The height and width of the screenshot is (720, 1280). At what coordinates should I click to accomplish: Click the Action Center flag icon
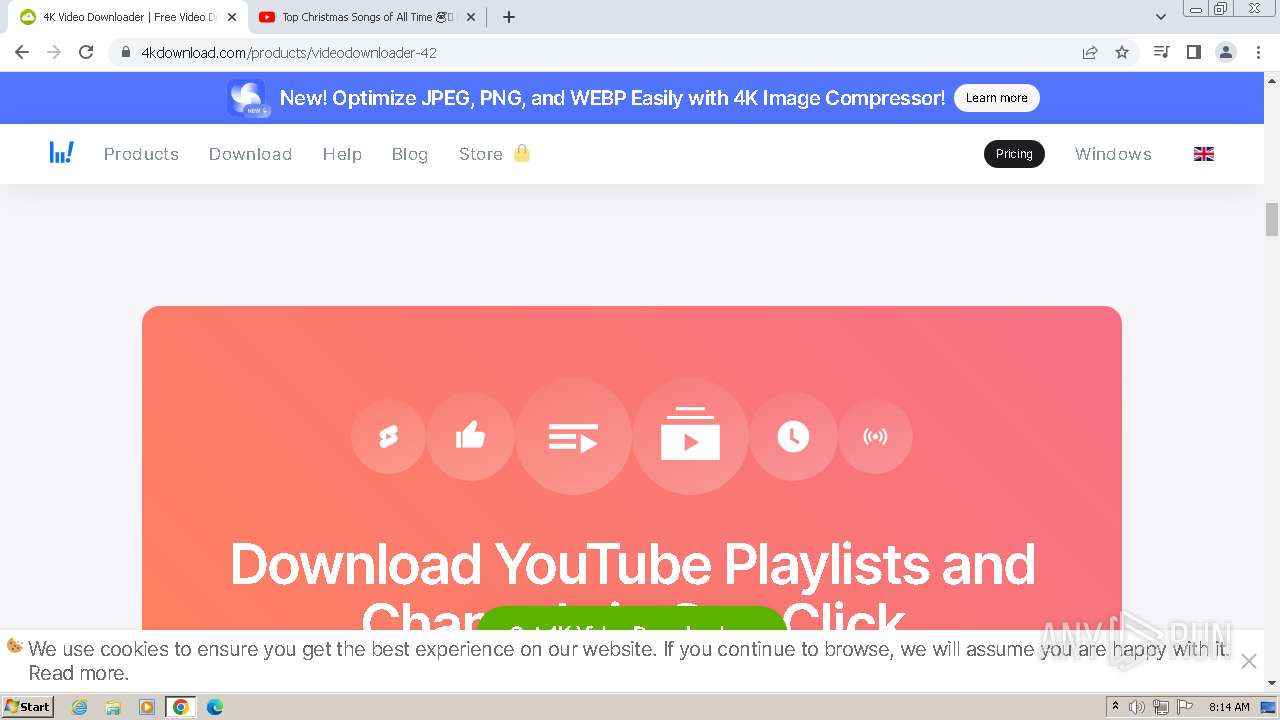(x=1185, y=707)
